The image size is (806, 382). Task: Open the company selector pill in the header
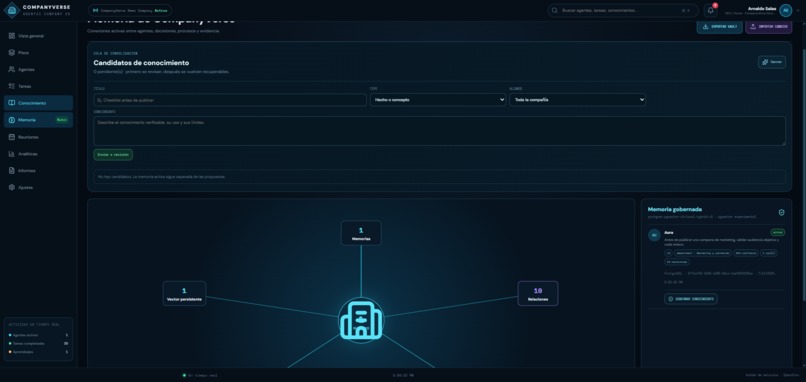point(130,10)
